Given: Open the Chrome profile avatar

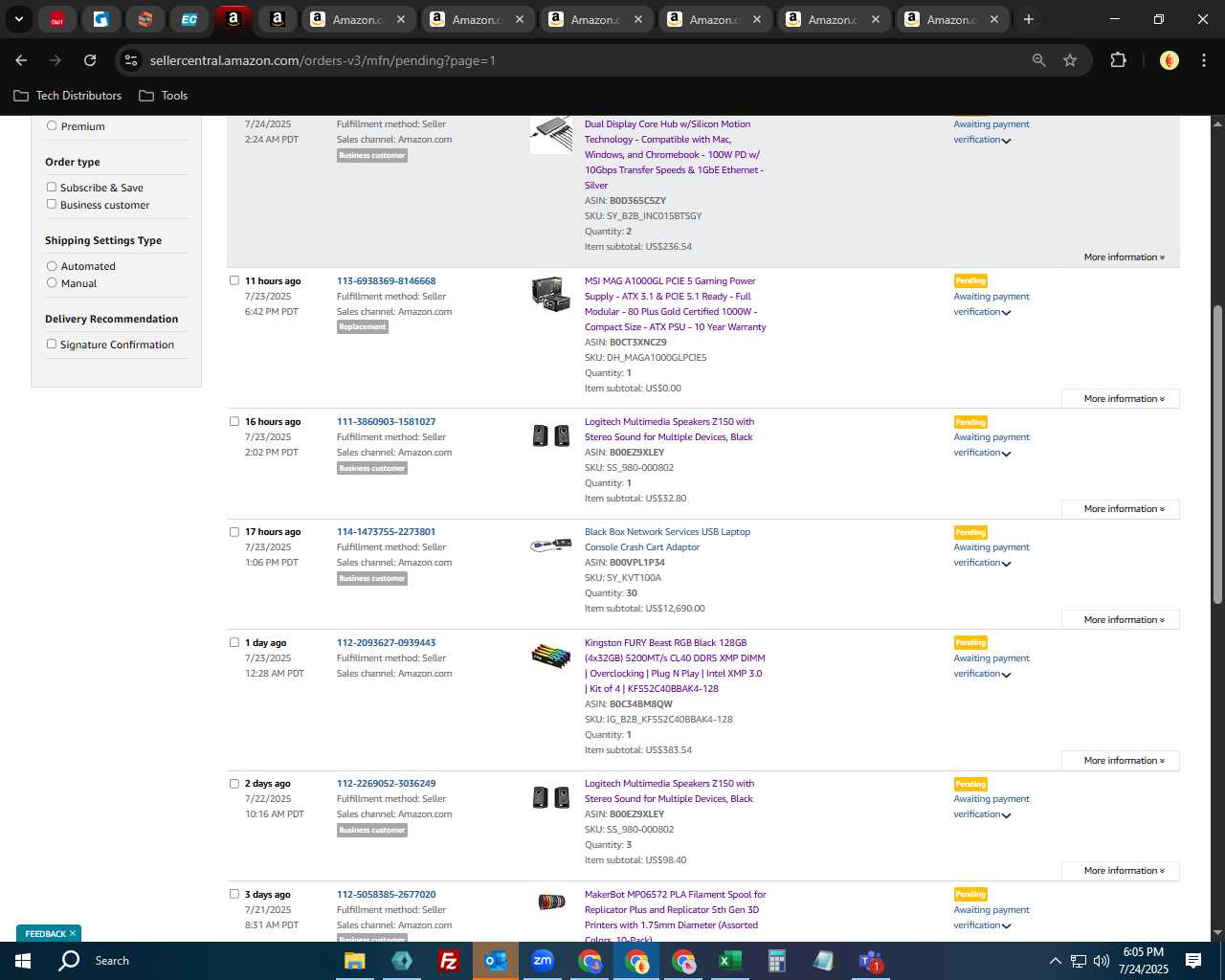Looking at the screenshot, I should point(1169,60).
